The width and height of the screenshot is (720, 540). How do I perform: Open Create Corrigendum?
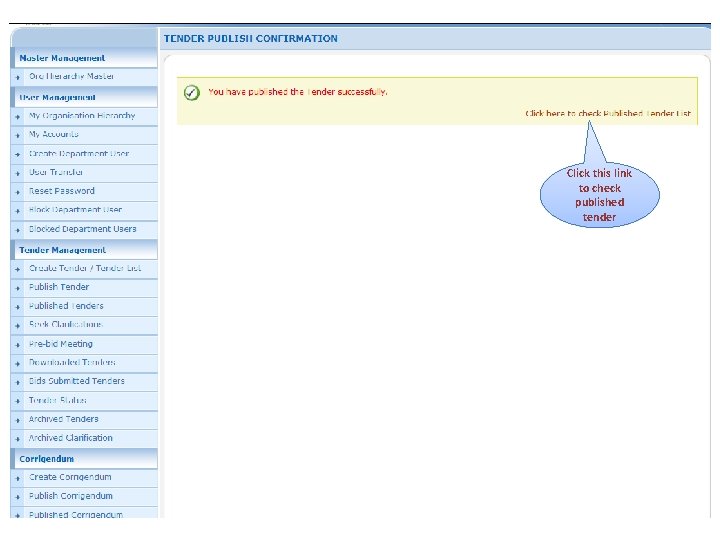pos(70,477)
